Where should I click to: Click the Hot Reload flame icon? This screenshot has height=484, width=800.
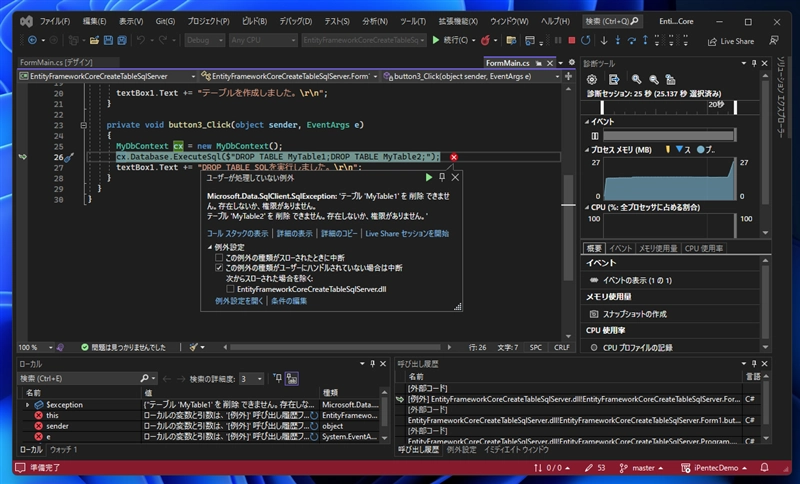(x=485, y=40)
